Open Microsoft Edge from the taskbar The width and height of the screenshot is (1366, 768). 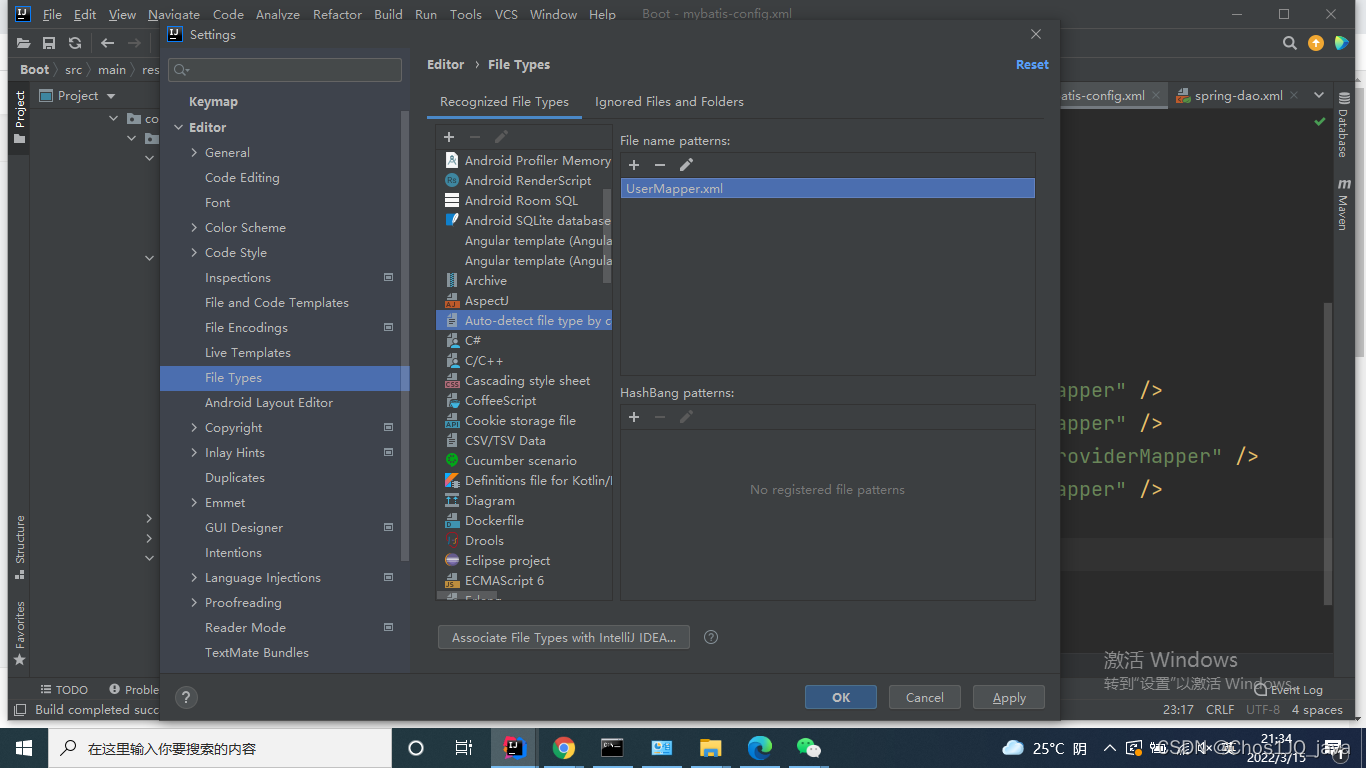760,748
